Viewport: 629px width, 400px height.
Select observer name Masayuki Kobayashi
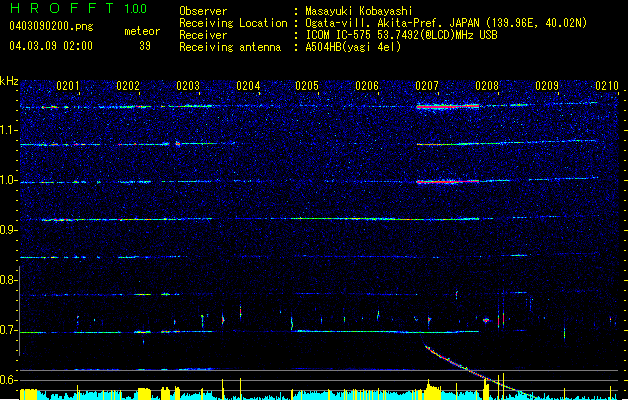359,11
